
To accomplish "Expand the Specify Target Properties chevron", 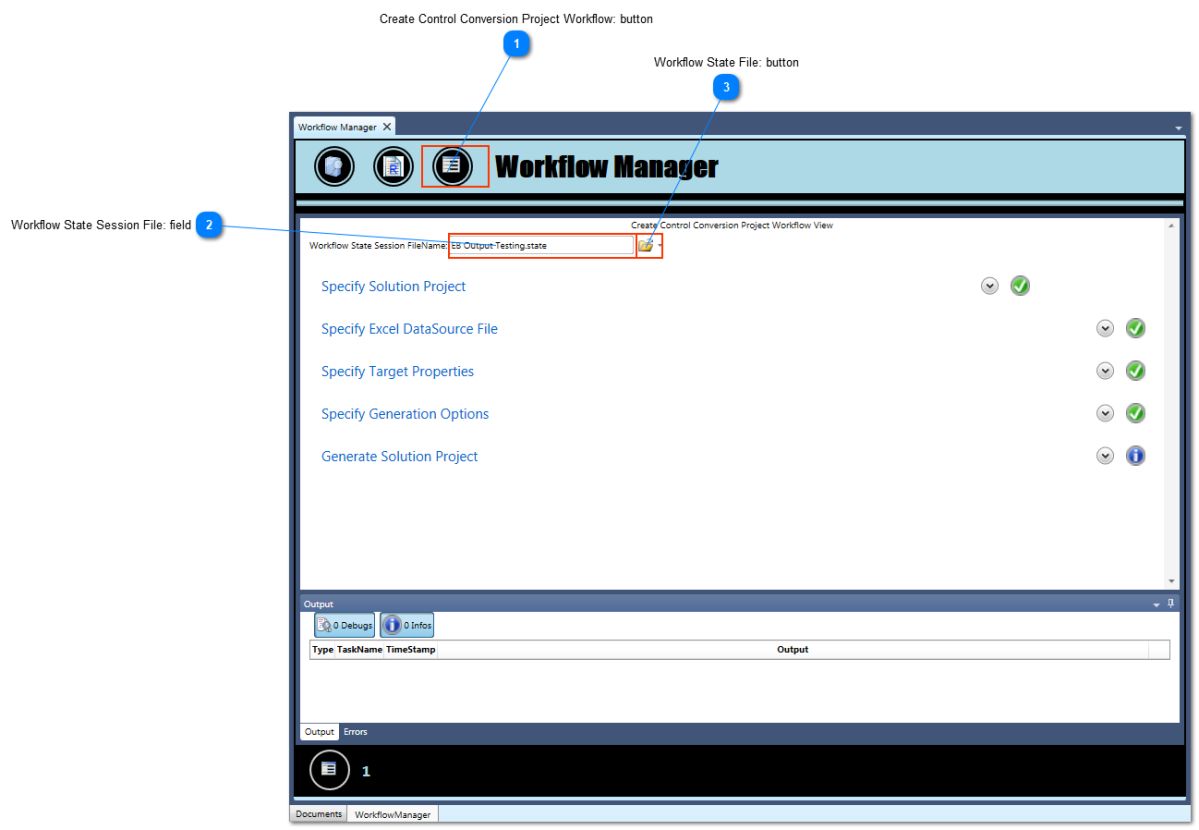I will coord(1105,371).
